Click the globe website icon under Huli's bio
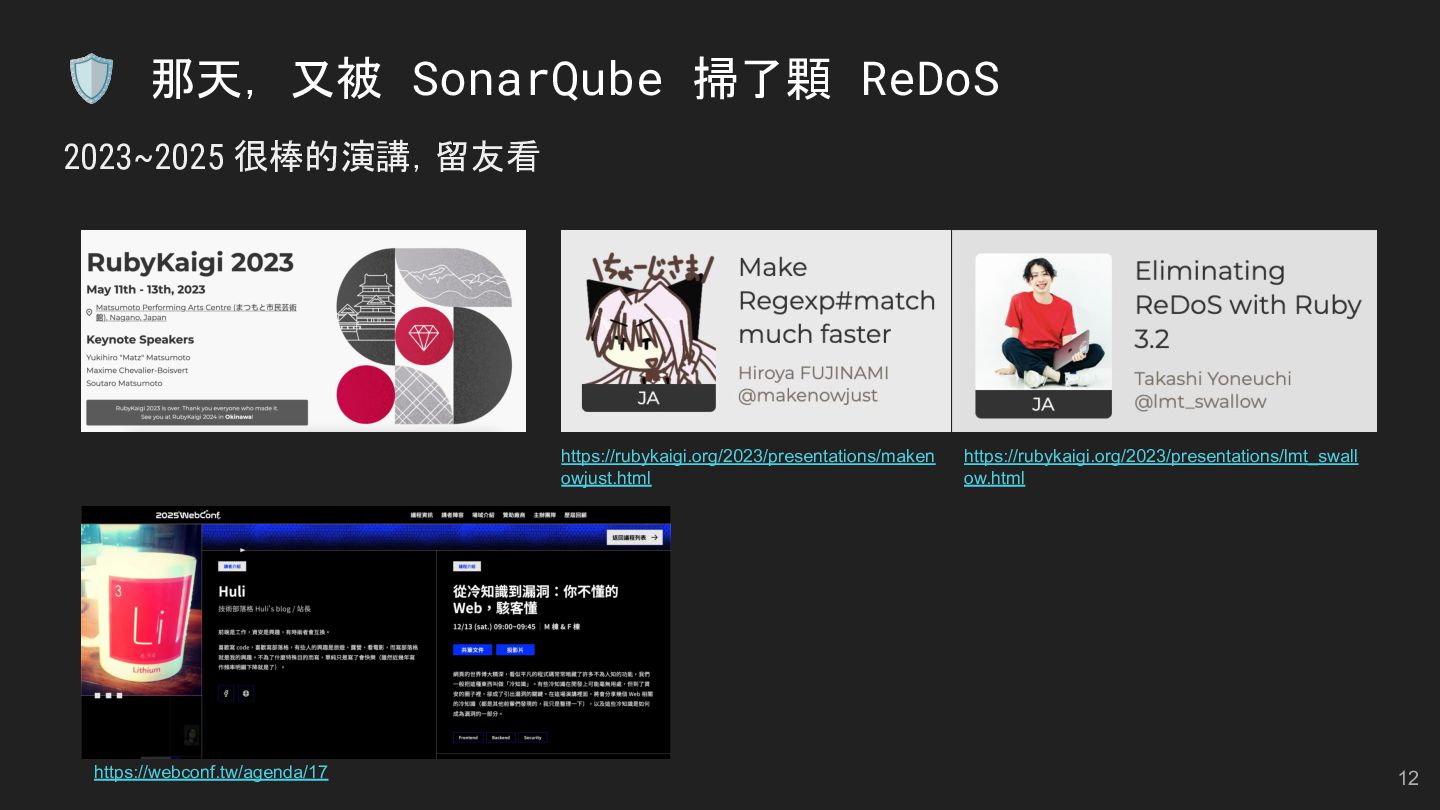1440x810 pixels. 246,693
